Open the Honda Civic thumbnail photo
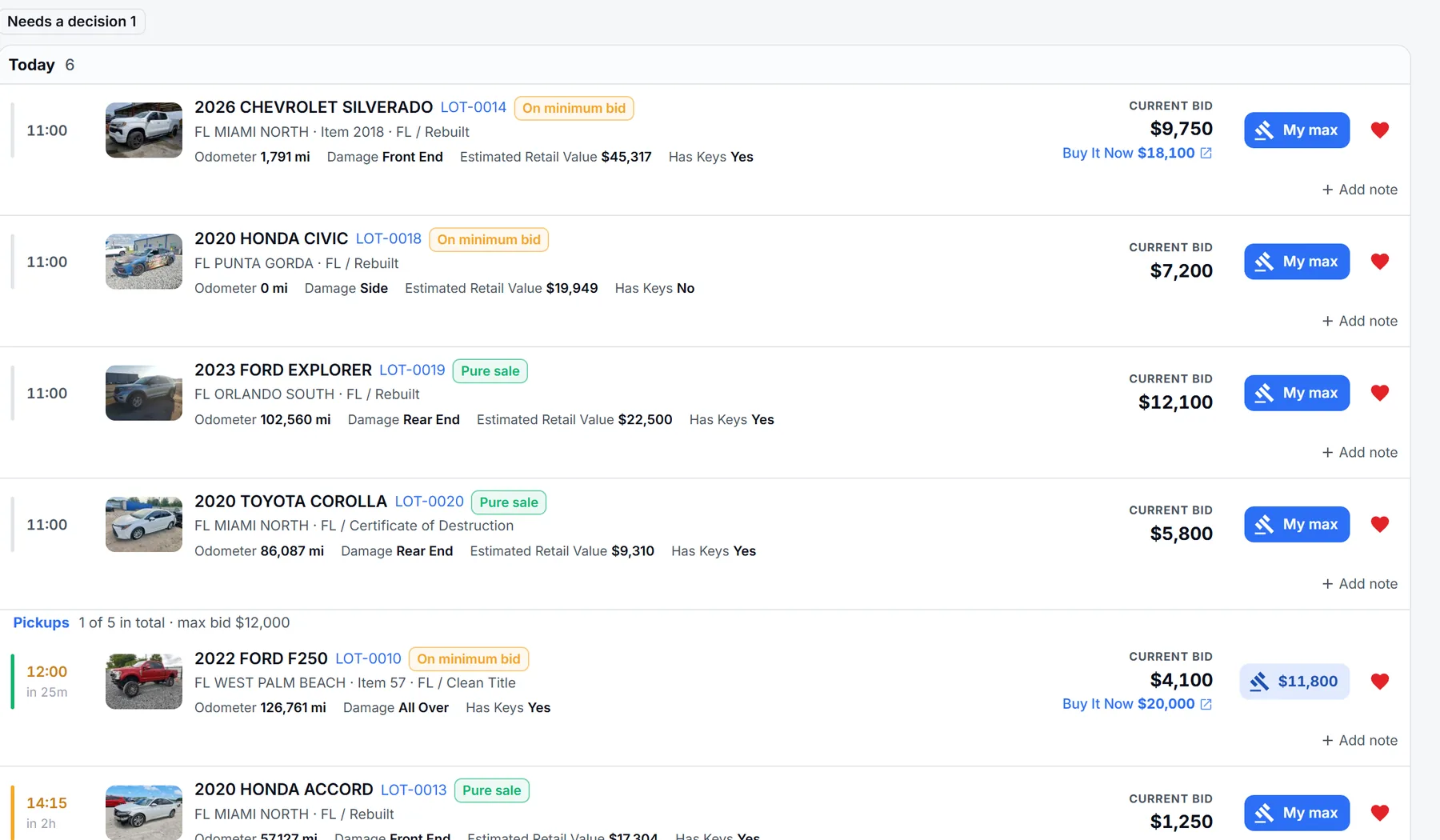 click(x=144, y=262)
